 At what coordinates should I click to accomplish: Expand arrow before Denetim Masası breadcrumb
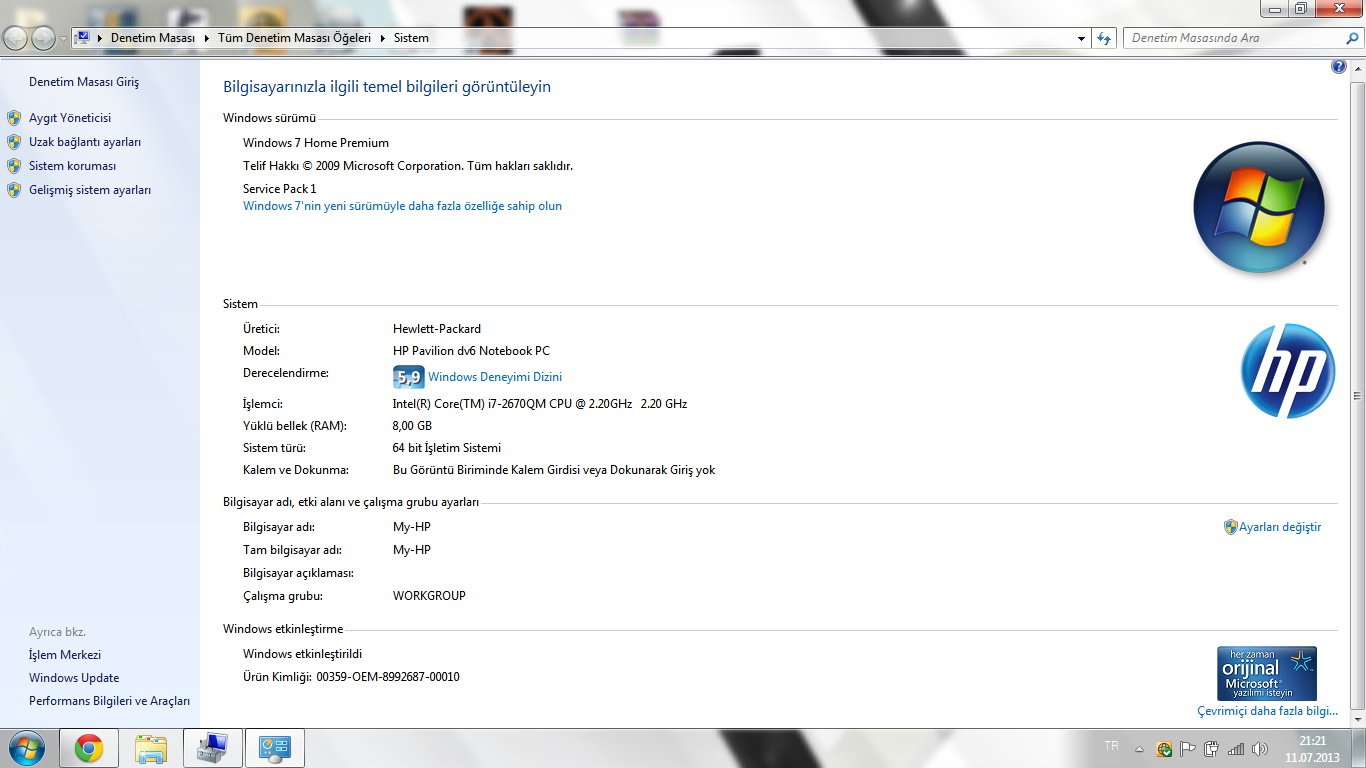100,38
